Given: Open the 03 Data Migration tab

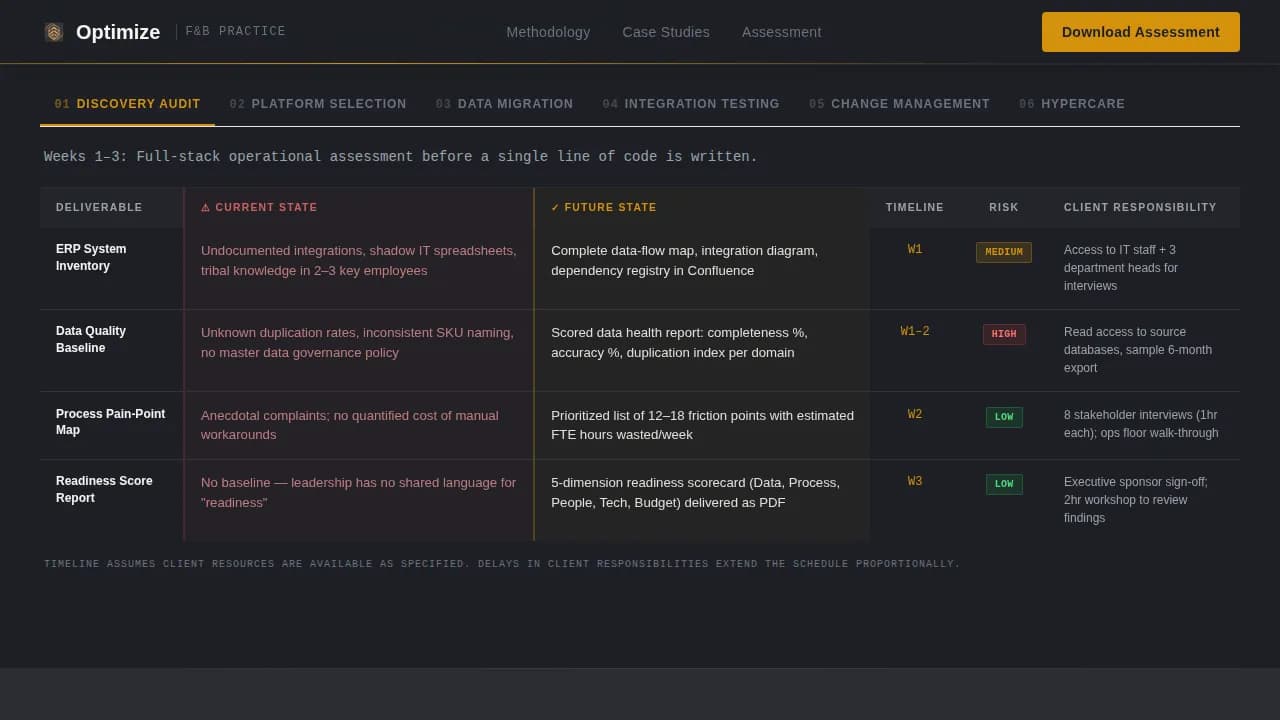Looking at the screenshot, I should [504, 104].
